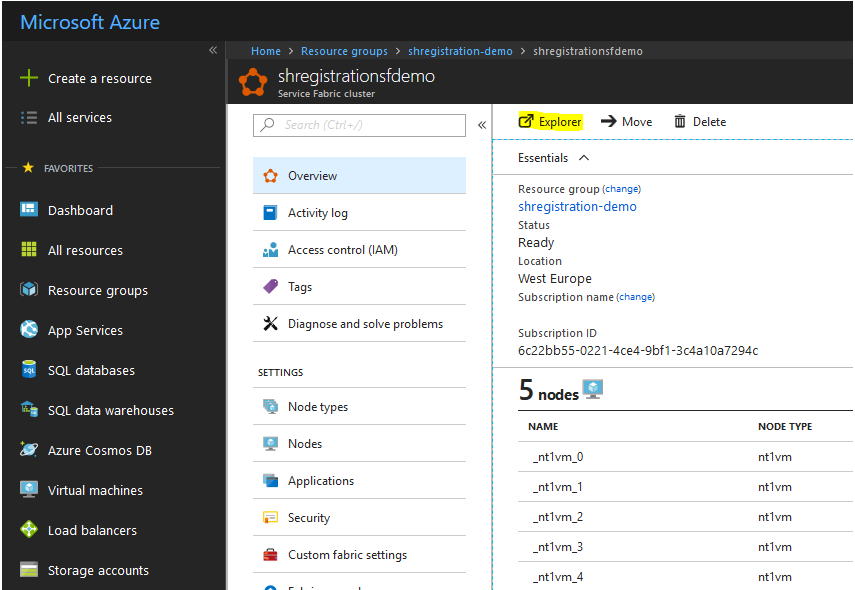
Task: Click the Activity log book icon
Action: pos(270,213)
